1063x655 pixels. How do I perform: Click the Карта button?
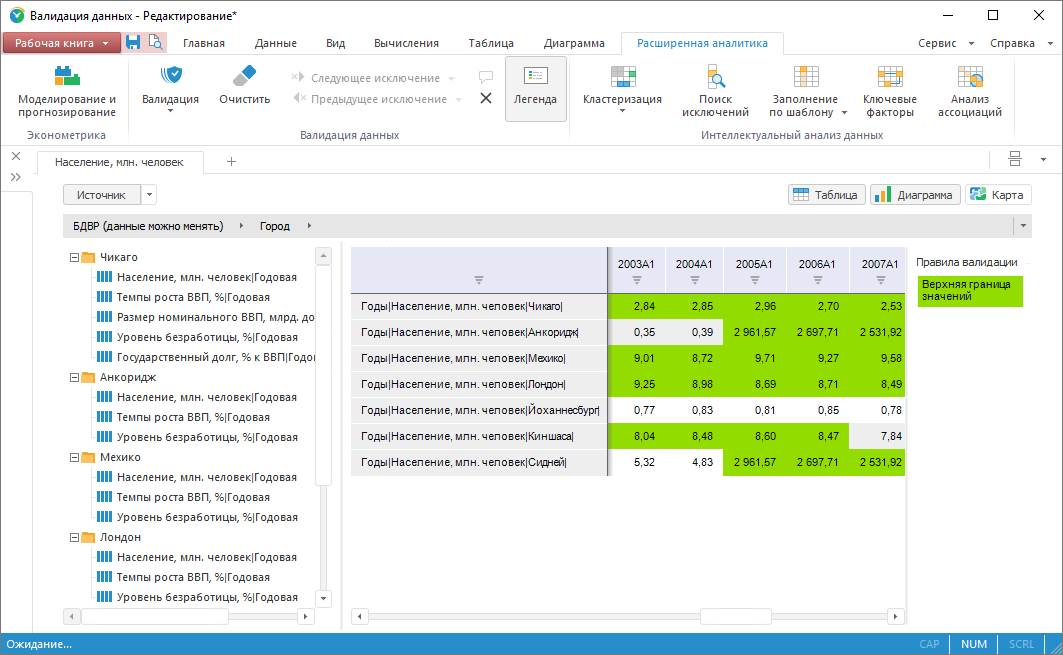(997, 195)
